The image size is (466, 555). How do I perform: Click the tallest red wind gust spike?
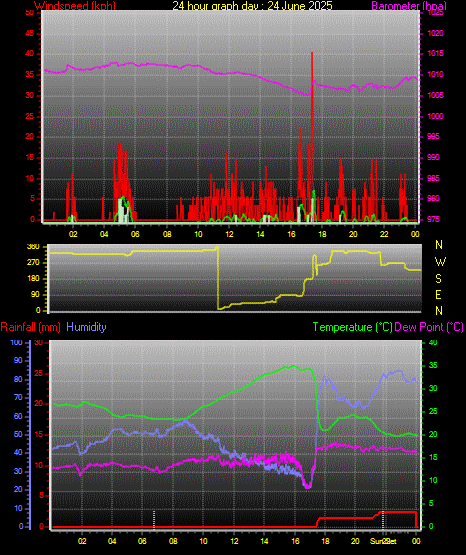coord(312,135)
